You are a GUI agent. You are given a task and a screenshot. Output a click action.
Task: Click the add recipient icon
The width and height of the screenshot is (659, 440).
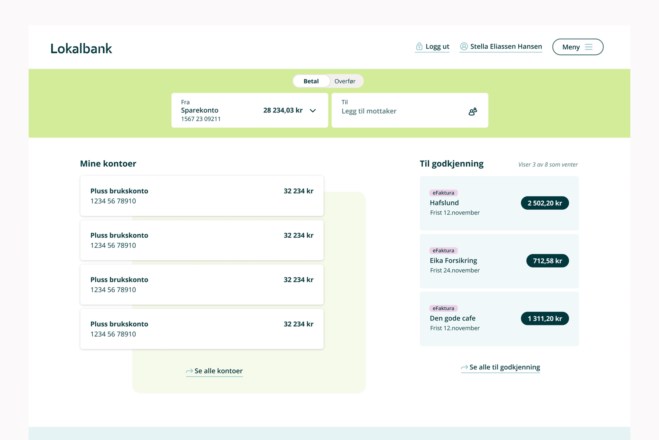coord(473,111)
